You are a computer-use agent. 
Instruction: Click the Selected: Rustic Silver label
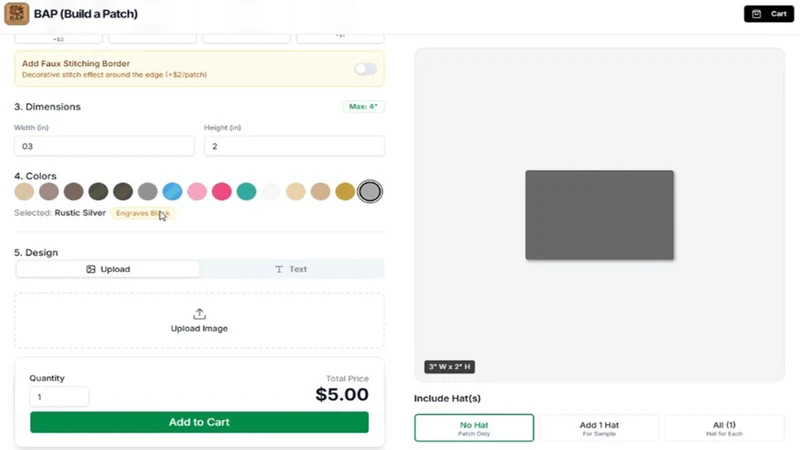[60, 213]
